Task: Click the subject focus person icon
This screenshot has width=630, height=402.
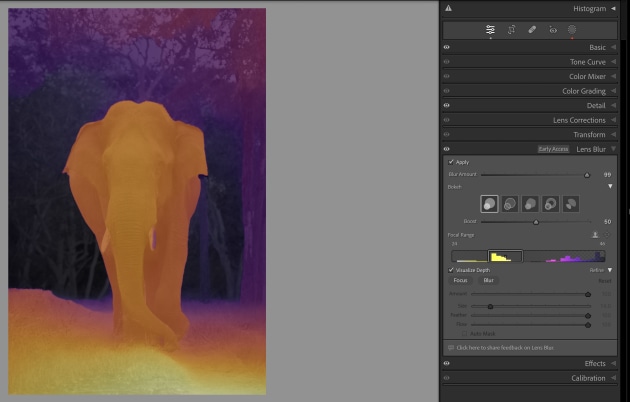Action: point(595,235)
